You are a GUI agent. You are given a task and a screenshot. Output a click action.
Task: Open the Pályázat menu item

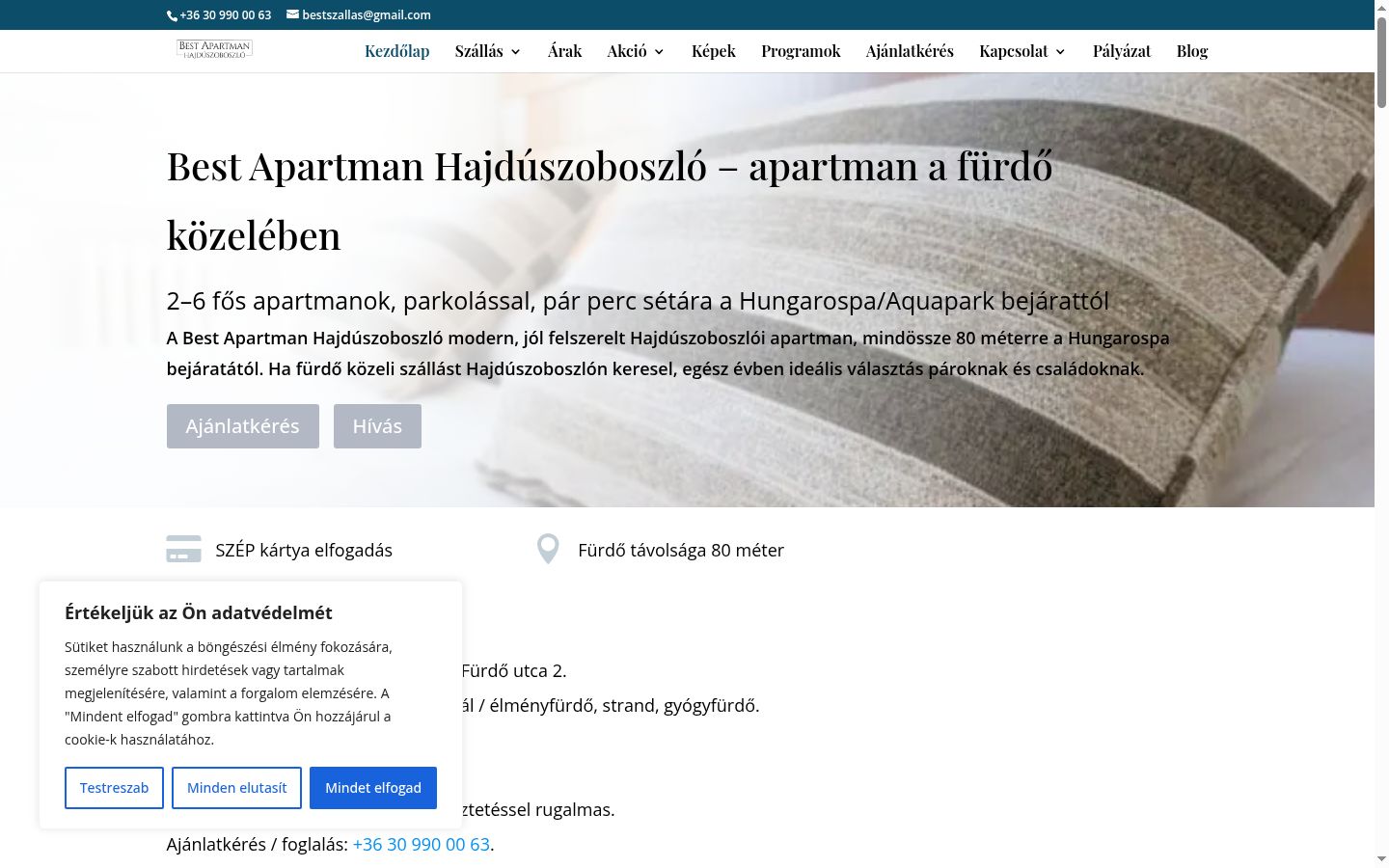coord(1122,51)
